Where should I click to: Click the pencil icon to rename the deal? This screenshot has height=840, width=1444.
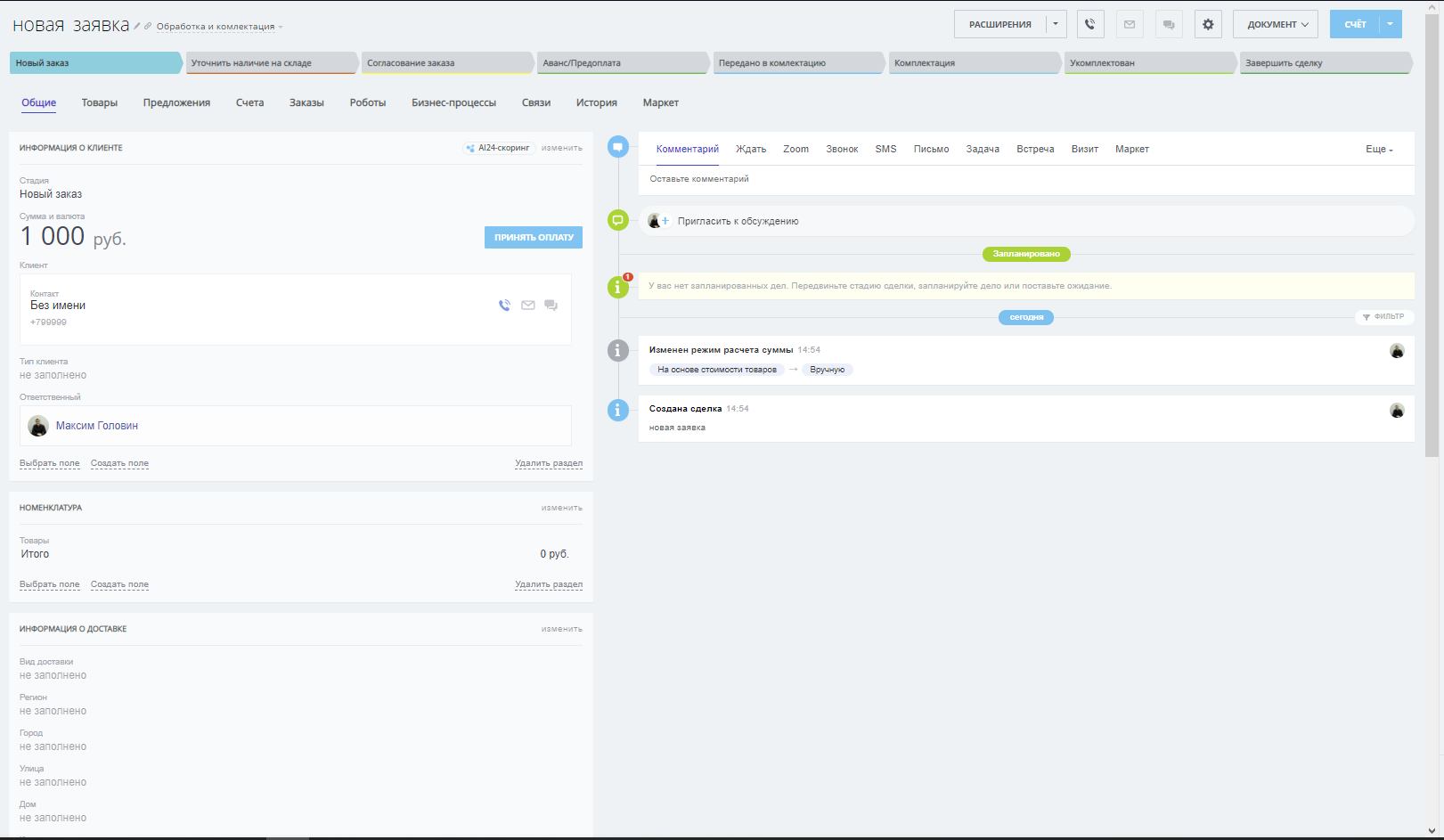point(137,27)
